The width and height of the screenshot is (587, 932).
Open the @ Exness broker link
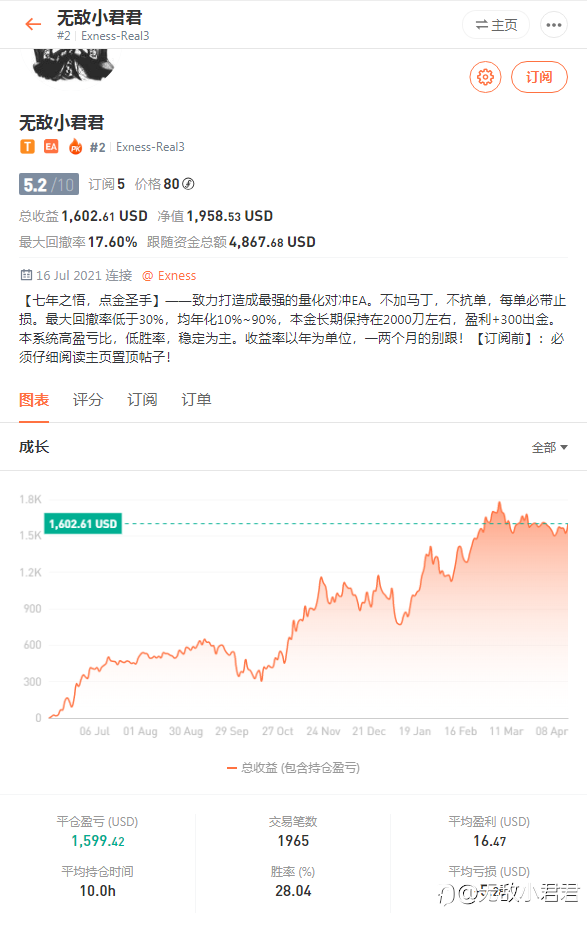(x=169, y=276)
